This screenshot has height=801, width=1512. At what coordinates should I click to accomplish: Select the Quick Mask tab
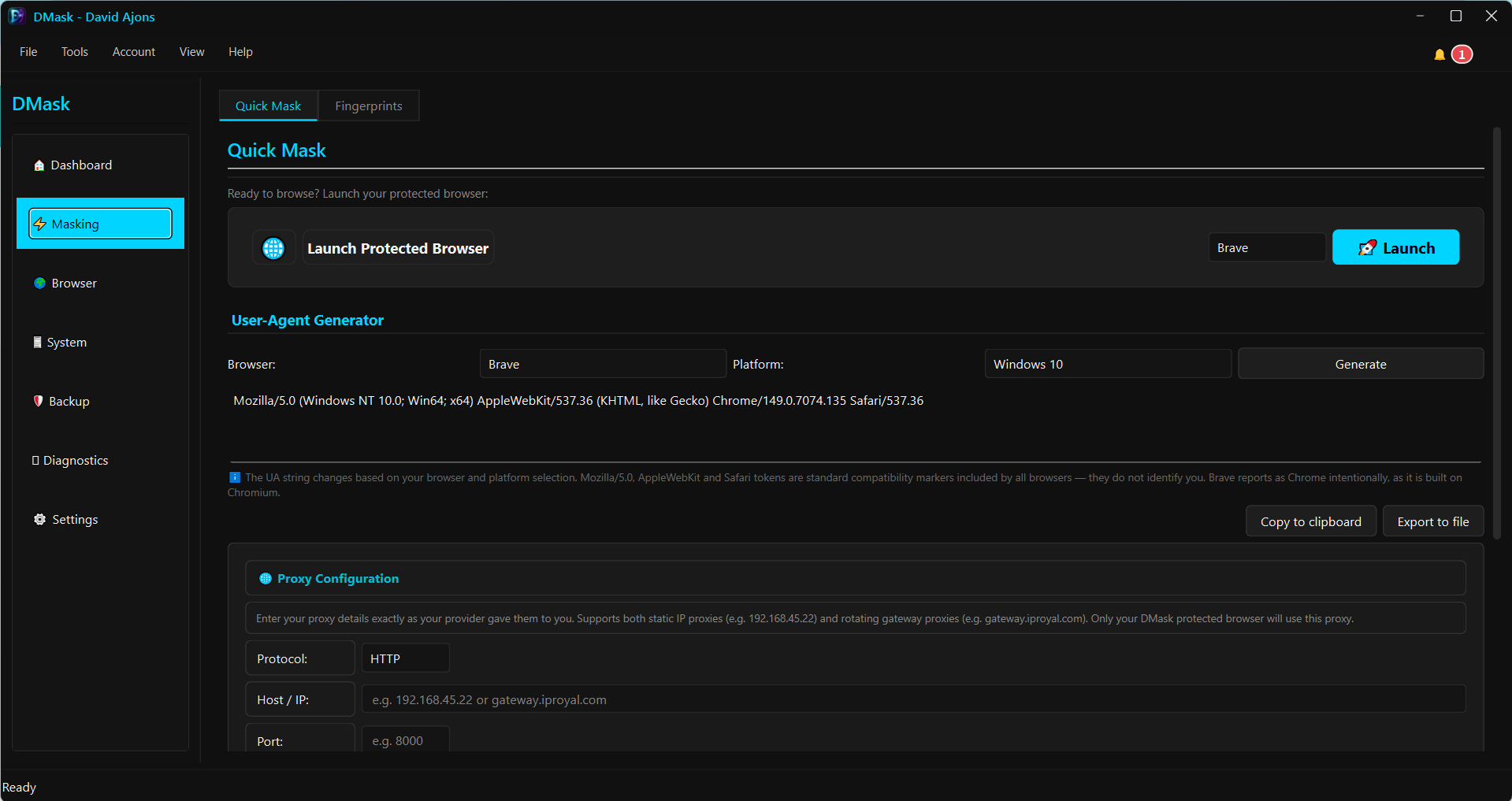coord(268,106)
